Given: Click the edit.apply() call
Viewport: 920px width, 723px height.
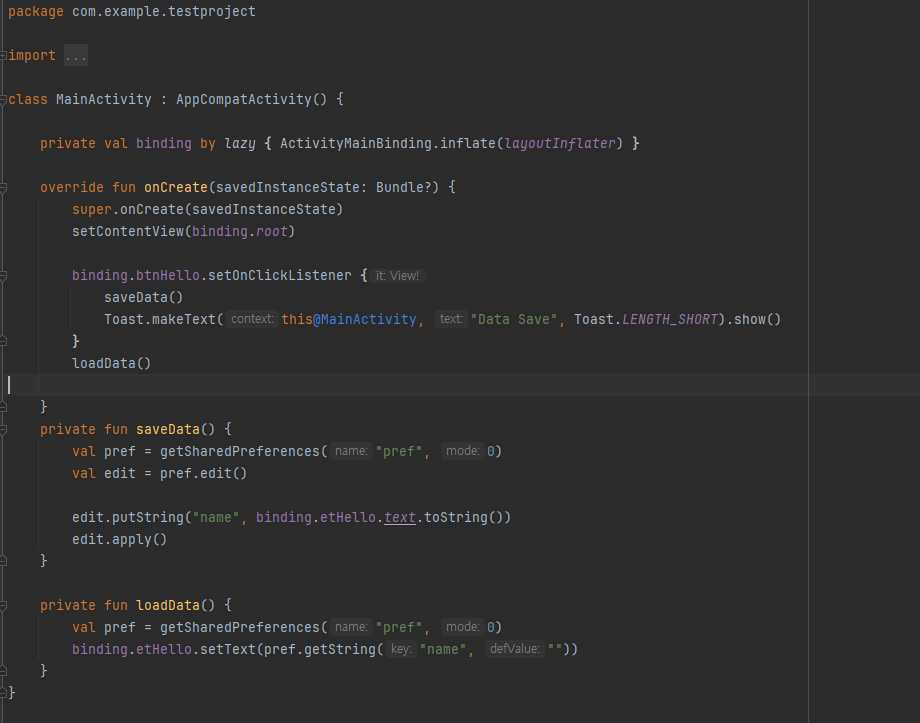Looking at the screenshot, I should point(120,539).
